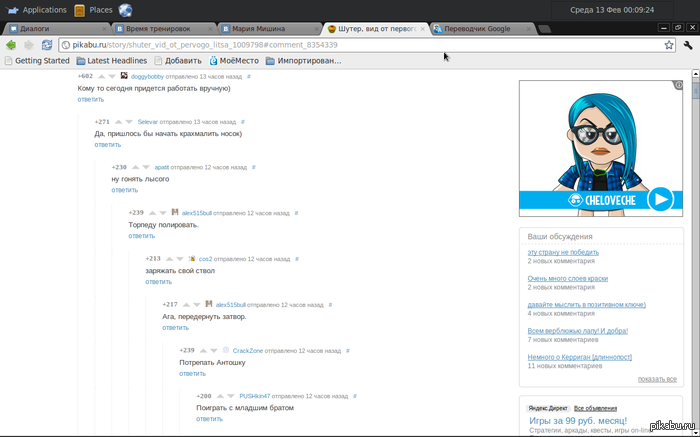The height and width of the screenshot is (437, 700).
Task: Upvote apatit's comment
Action: [x=136, y=167]
